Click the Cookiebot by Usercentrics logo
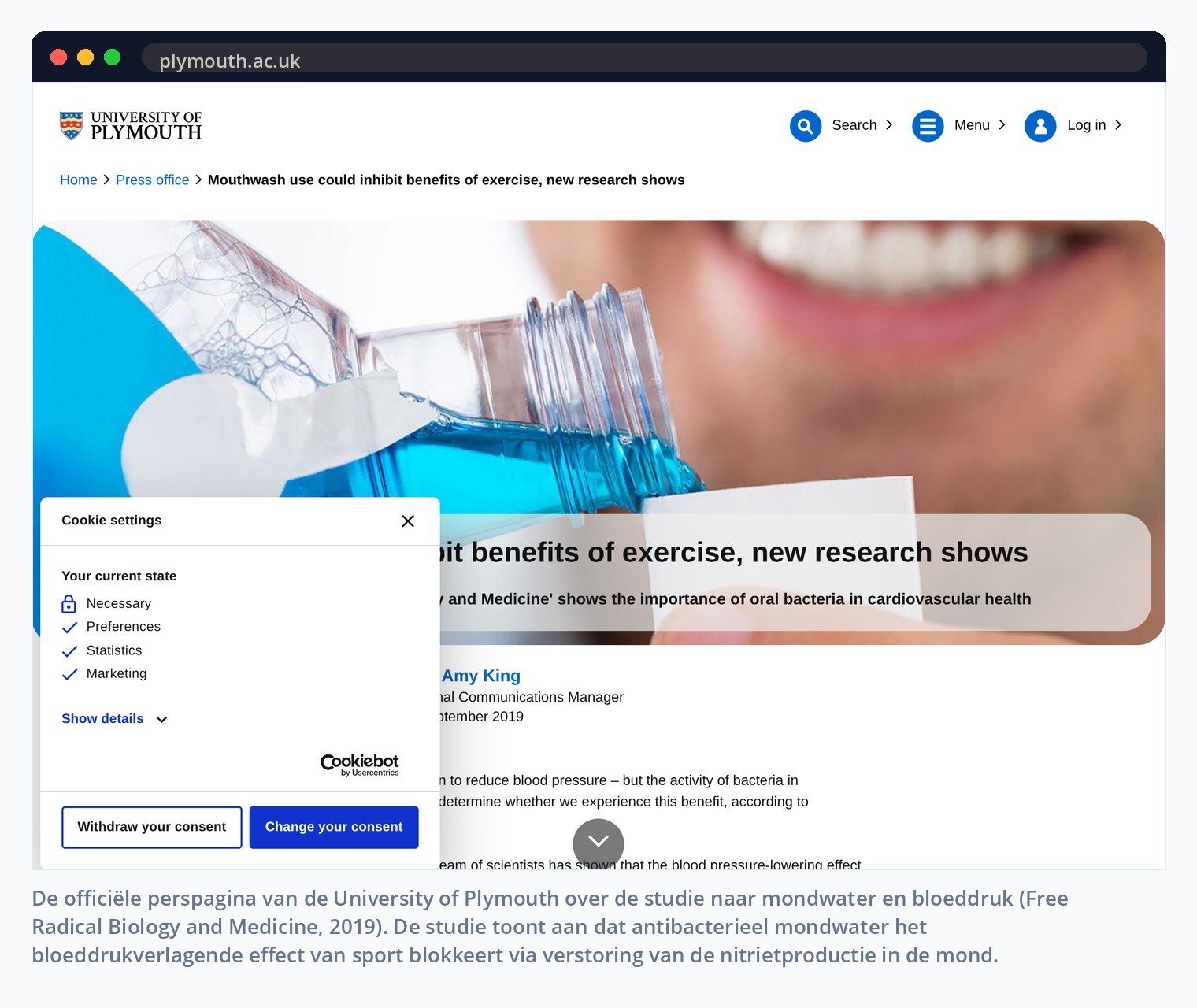 (360, 765)
